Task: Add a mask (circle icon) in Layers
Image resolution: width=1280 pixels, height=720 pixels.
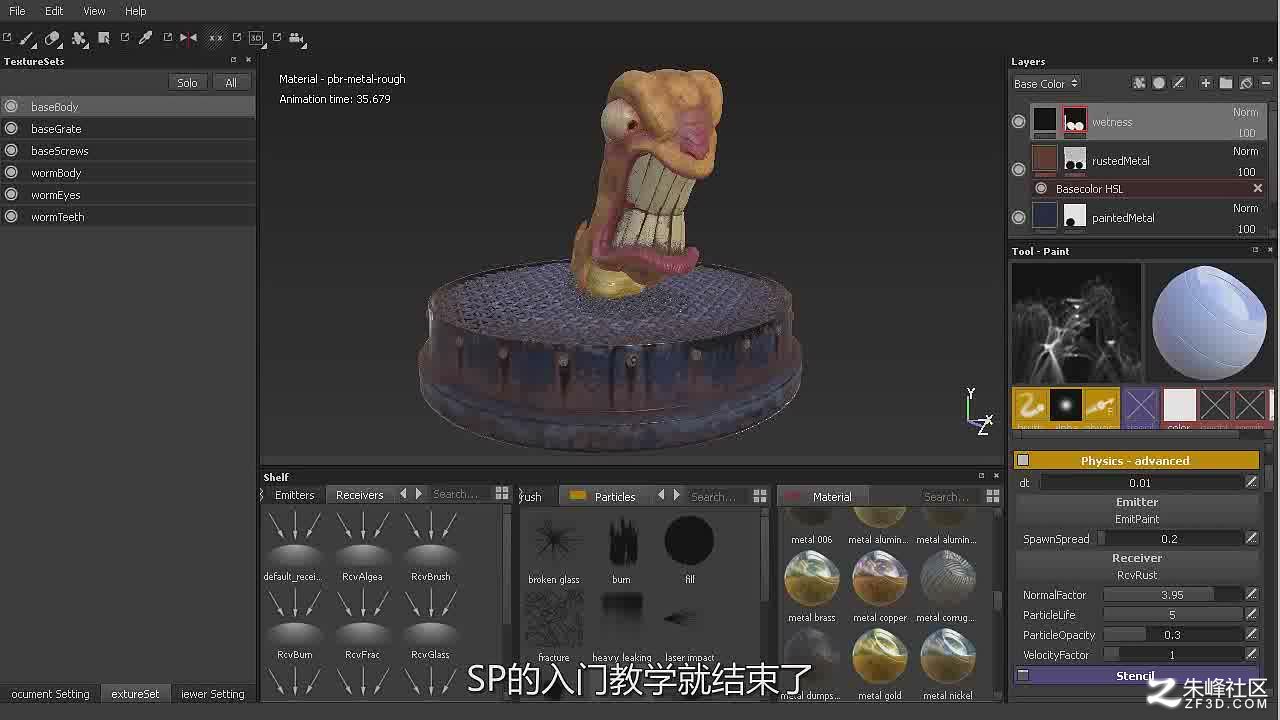Action: [1159, 83]
